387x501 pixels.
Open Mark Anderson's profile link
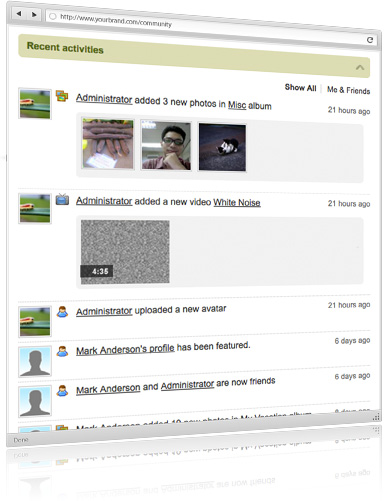(125, 350)
